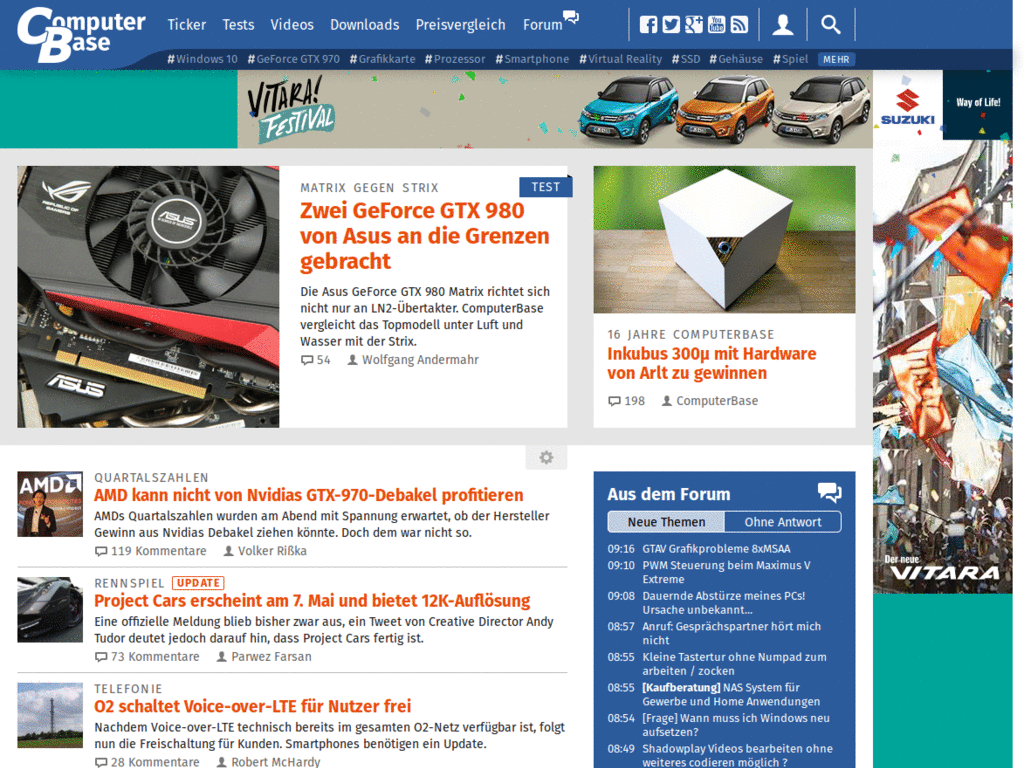Open forum thread Wann muss ich Windows neu aufsetzen
Image resolution: width=1024 pixels, height=768 pixels.
pyautogui.click(x=736, y=725)
